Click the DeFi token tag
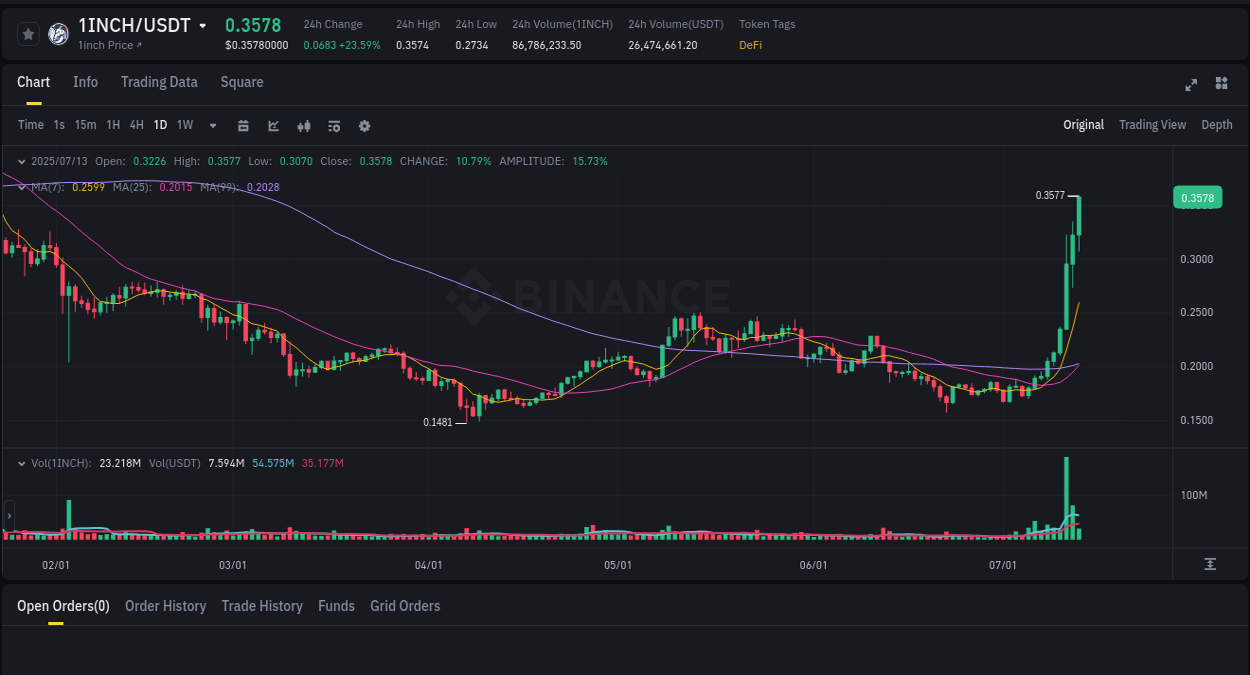The height and width of the screenshot is (675, 1250). coord(750,45)
